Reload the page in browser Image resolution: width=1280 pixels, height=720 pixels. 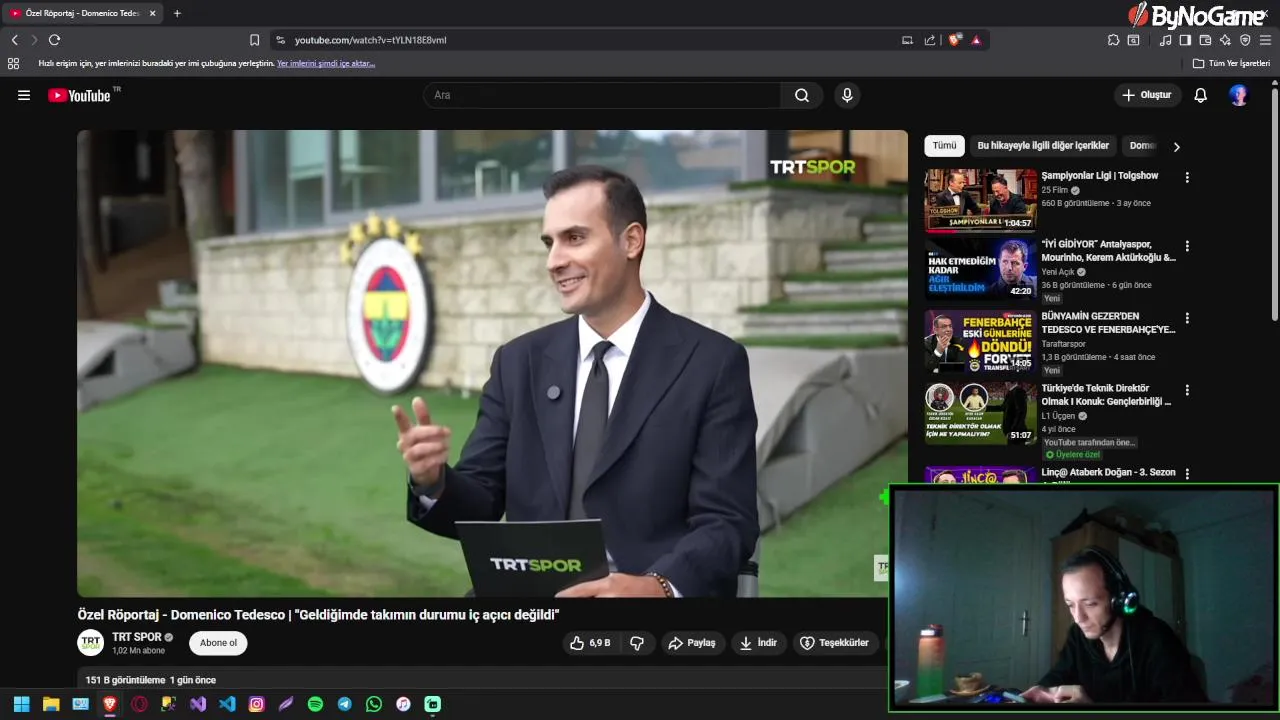(54, 40)
